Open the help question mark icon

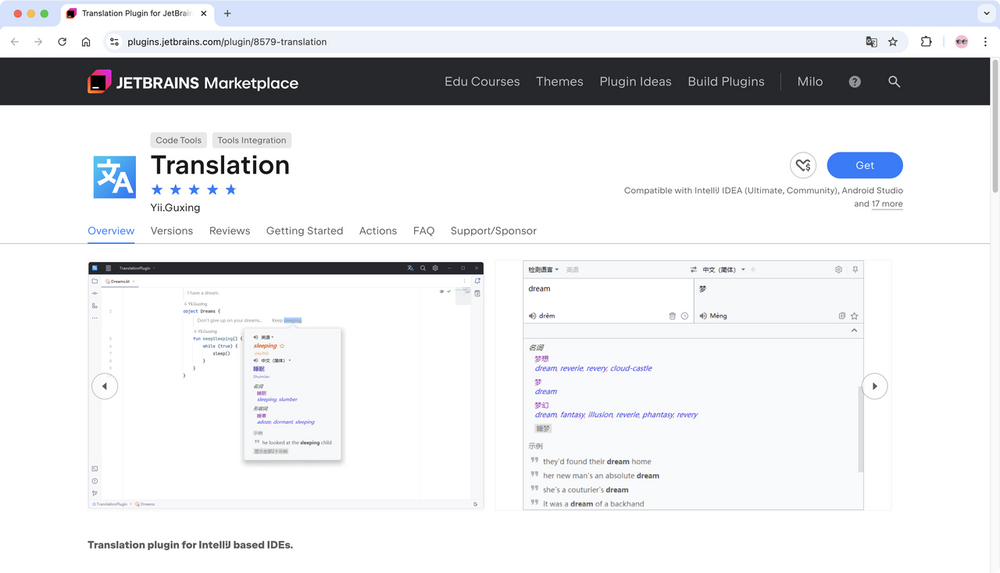[x=854, y=82]
